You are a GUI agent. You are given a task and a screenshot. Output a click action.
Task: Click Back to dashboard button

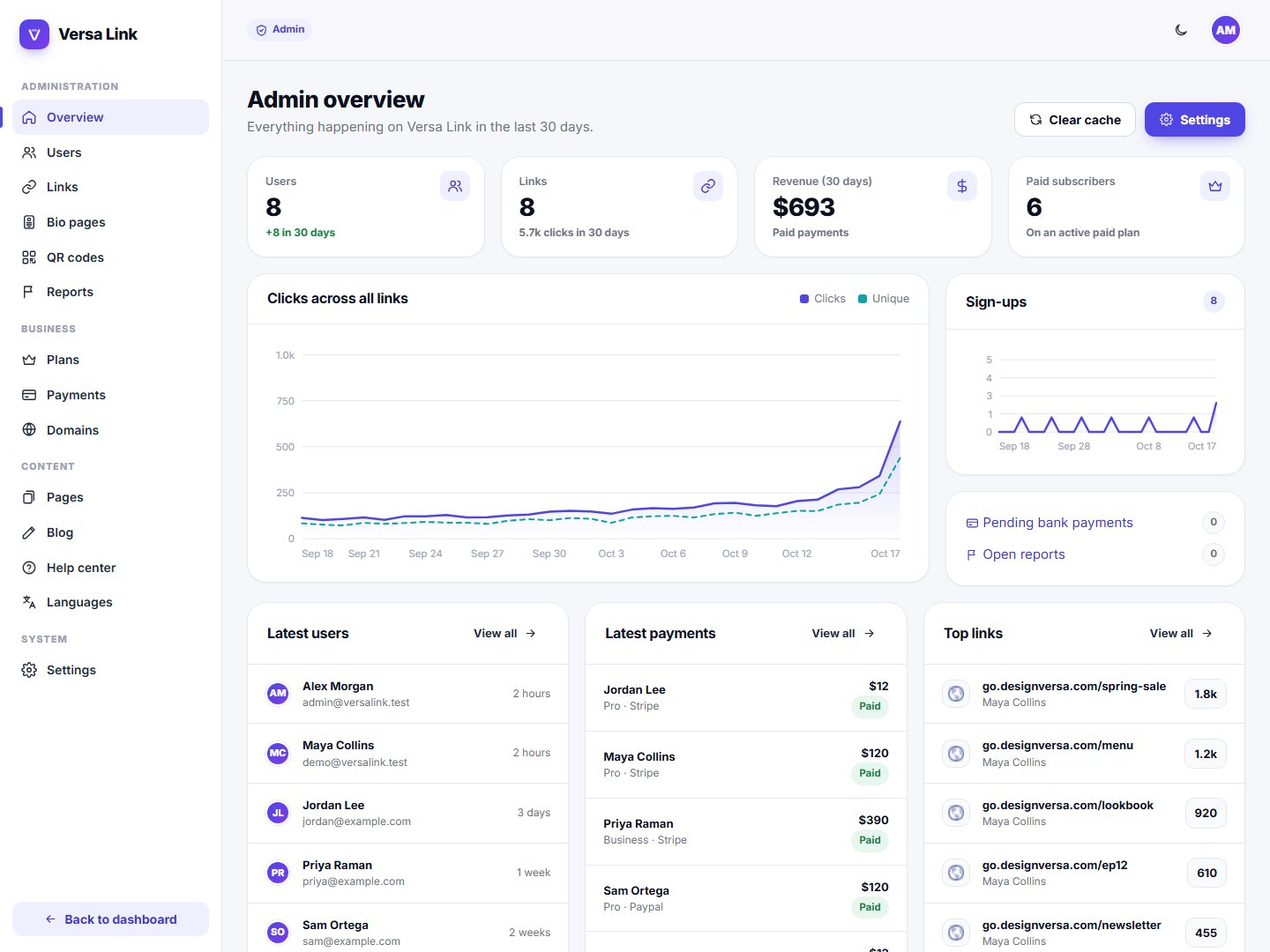click(110, 919)
